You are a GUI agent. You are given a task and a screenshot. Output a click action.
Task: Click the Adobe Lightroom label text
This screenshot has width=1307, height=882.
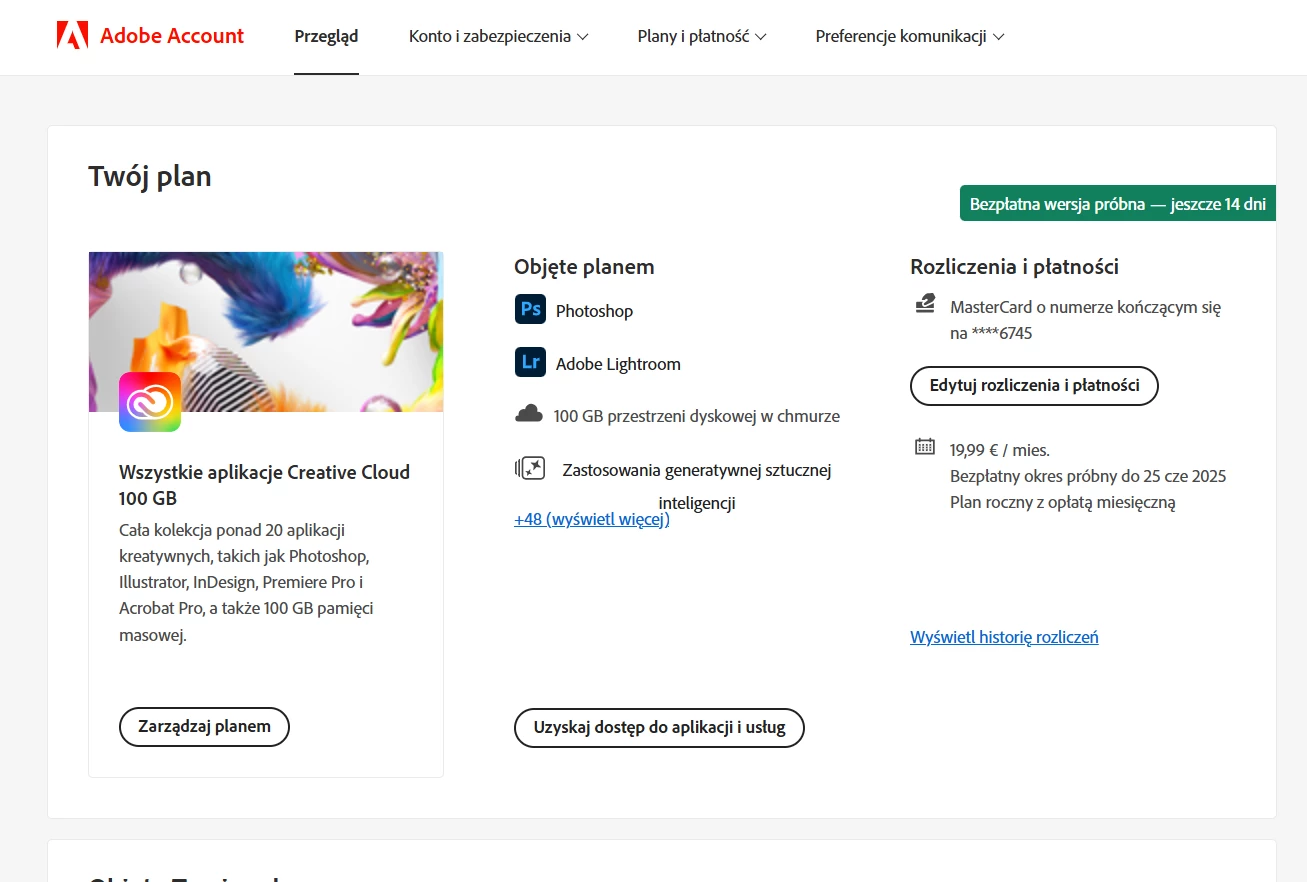(618, 364)
